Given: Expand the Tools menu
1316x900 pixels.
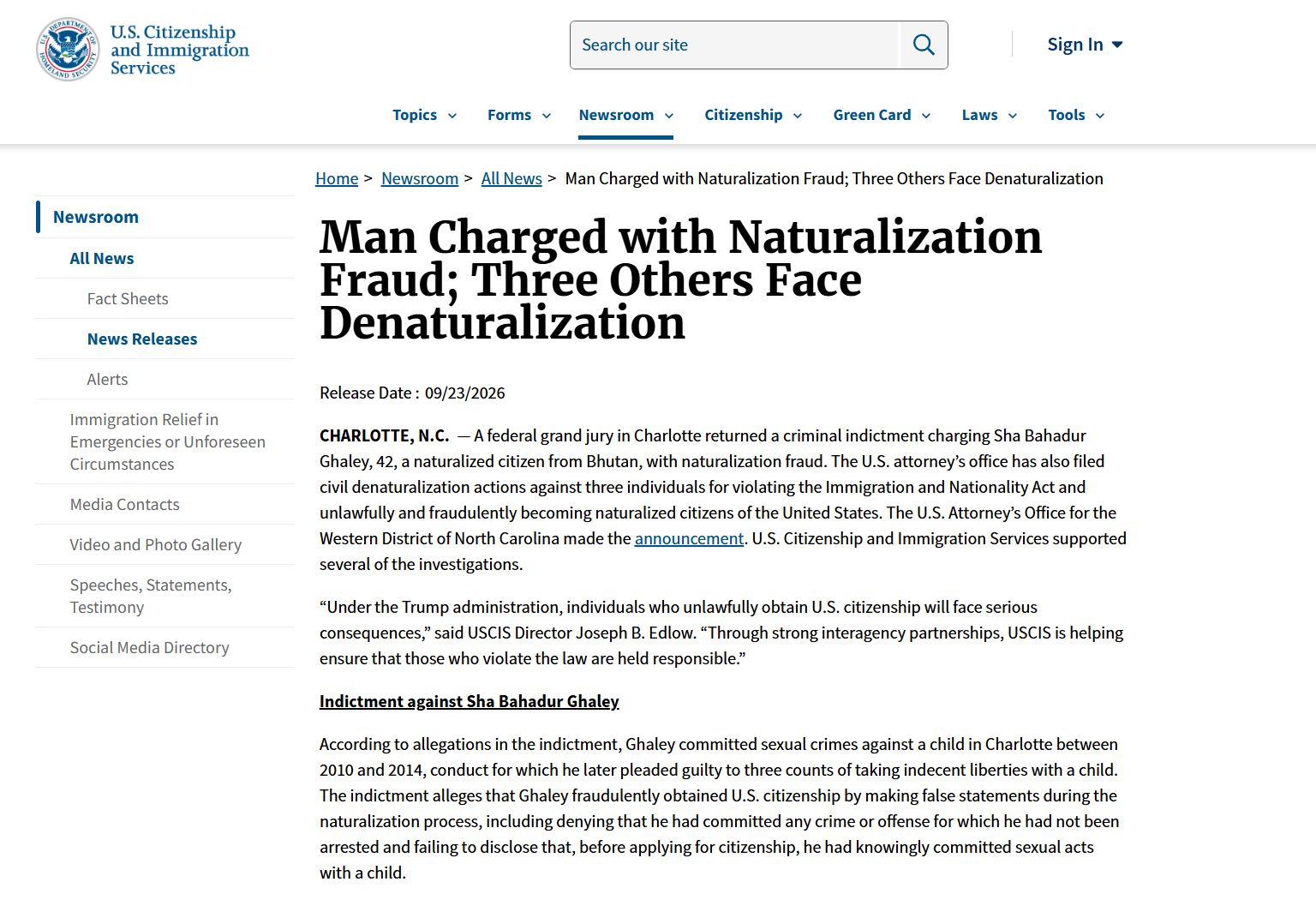Looking at the screenshot, I should click(x=1076, y=115).
